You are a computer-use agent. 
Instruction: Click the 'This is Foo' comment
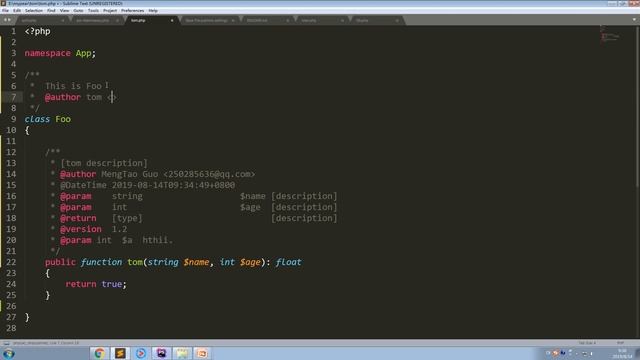click(73, 86)
